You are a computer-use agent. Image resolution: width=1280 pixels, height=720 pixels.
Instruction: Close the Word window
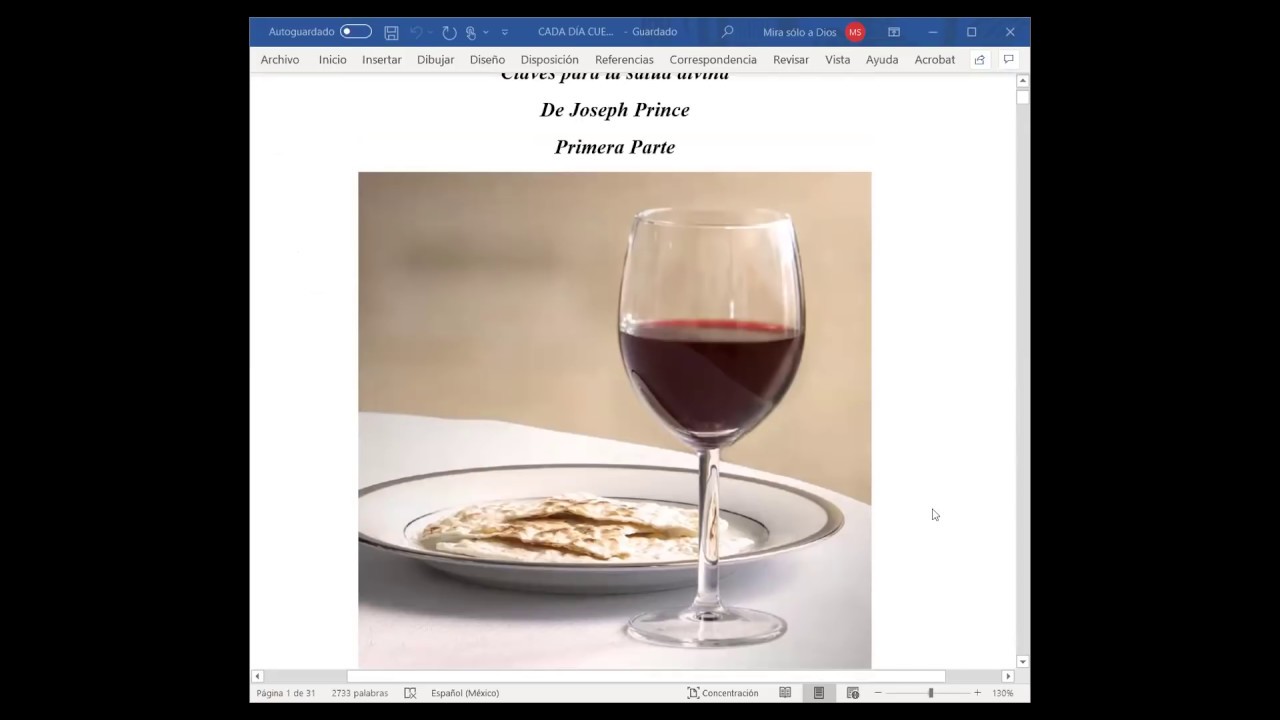pyautogui.click(x=1010, y=32)
